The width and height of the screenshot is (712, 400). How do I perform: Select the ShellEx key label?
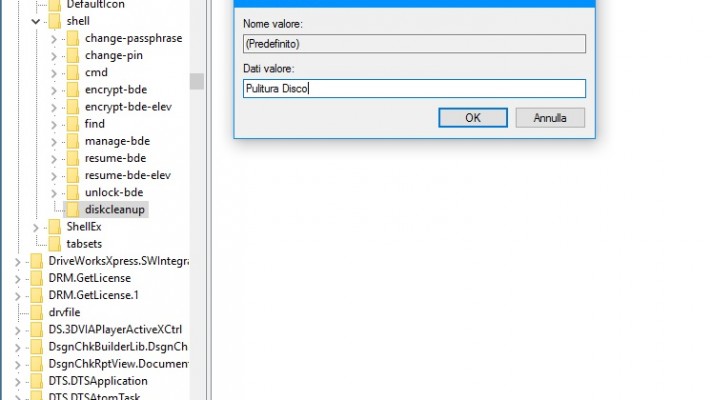click(x=84, y=227)
